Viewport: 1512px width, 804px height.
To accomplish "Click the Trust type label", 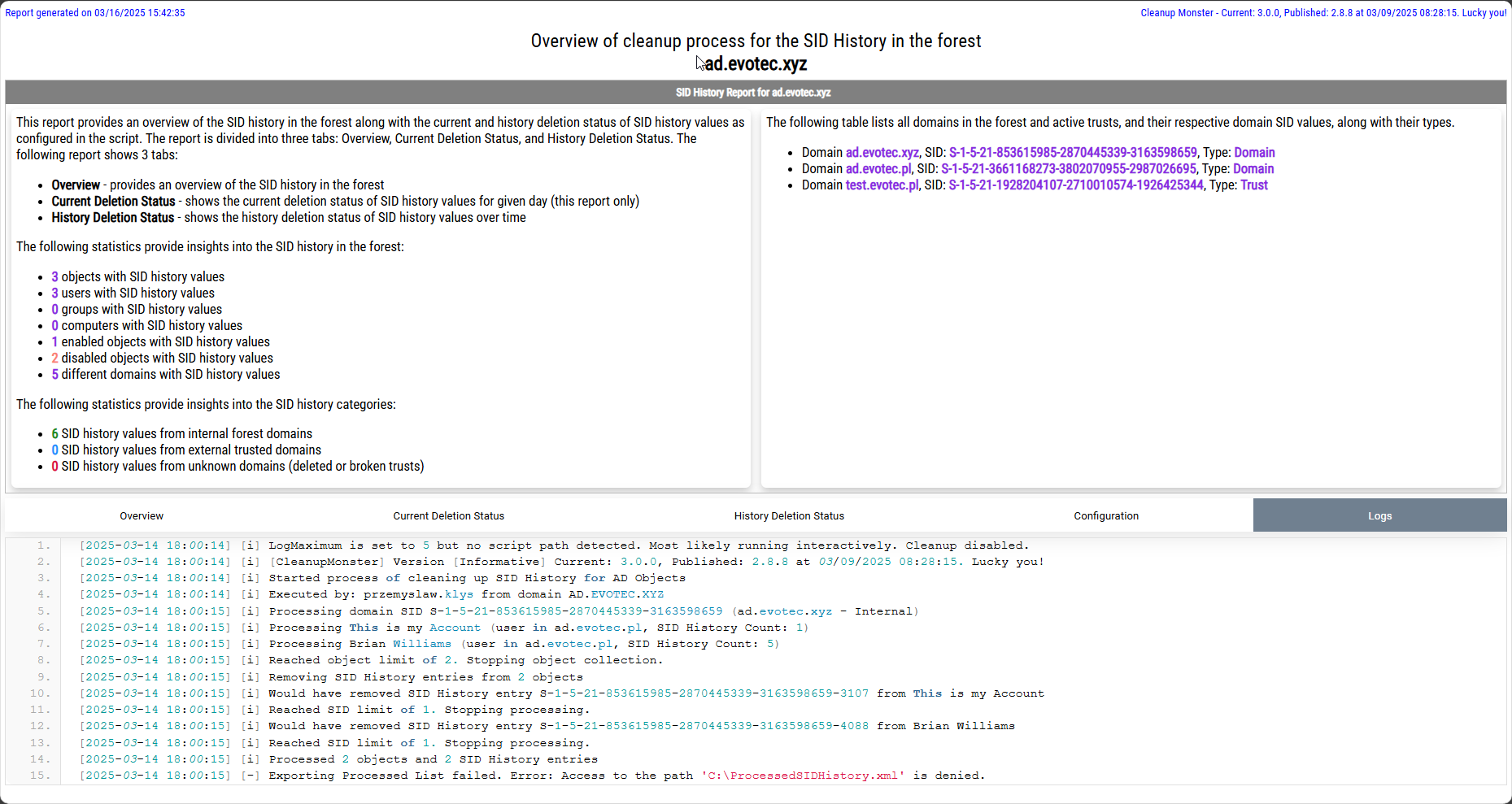I will click(x=1253, y=185).
